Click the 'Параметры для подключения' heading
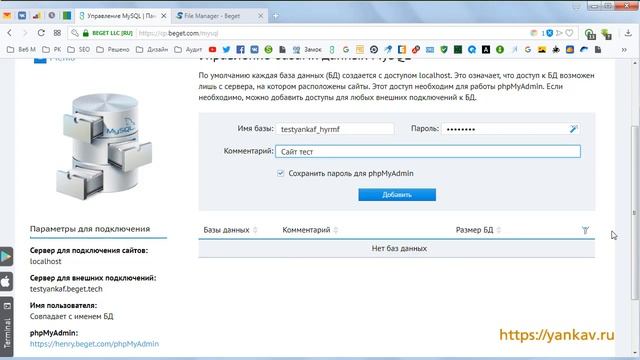Screen dimensions: 640x360 pos(90,229)
